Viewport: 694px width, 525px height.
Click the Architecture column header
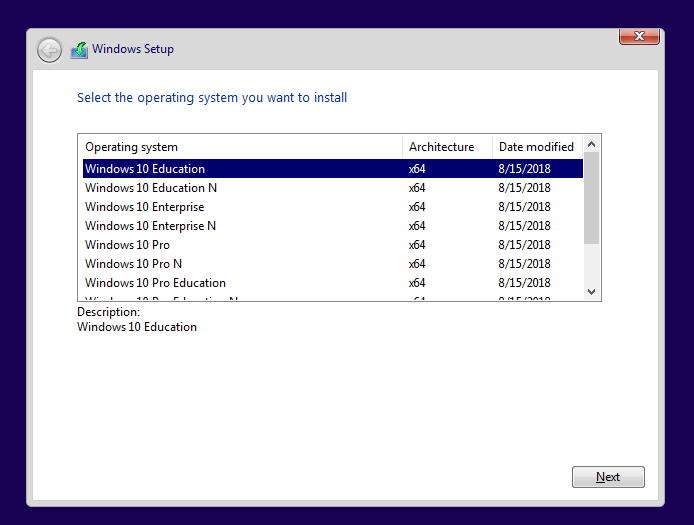pos(447,147)
